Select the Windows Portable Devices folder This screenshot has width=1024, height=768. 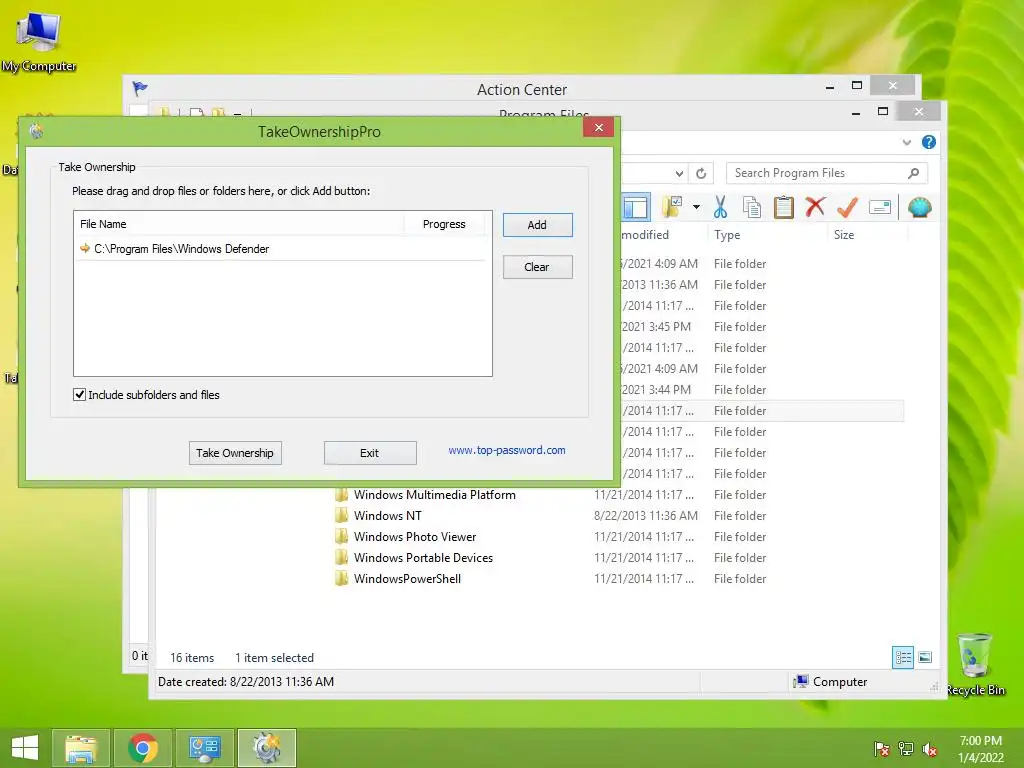(x=423, y=557)
